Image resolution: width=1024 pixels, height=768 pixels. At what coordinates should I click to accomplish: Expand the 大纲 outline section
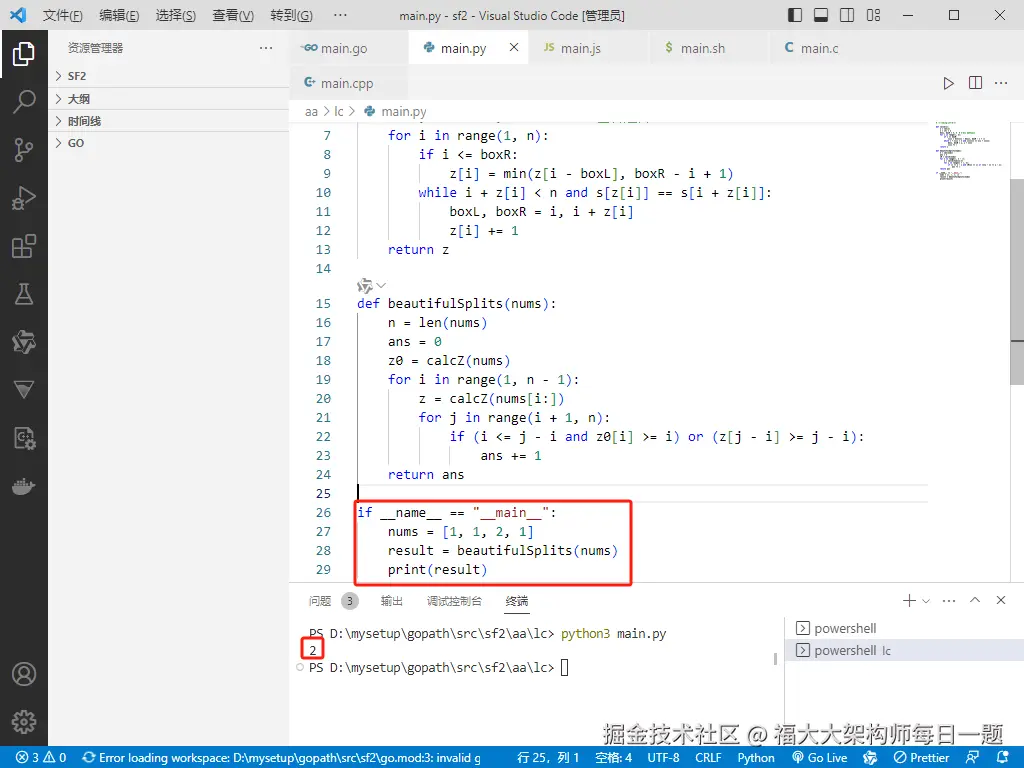click(168, 99)
